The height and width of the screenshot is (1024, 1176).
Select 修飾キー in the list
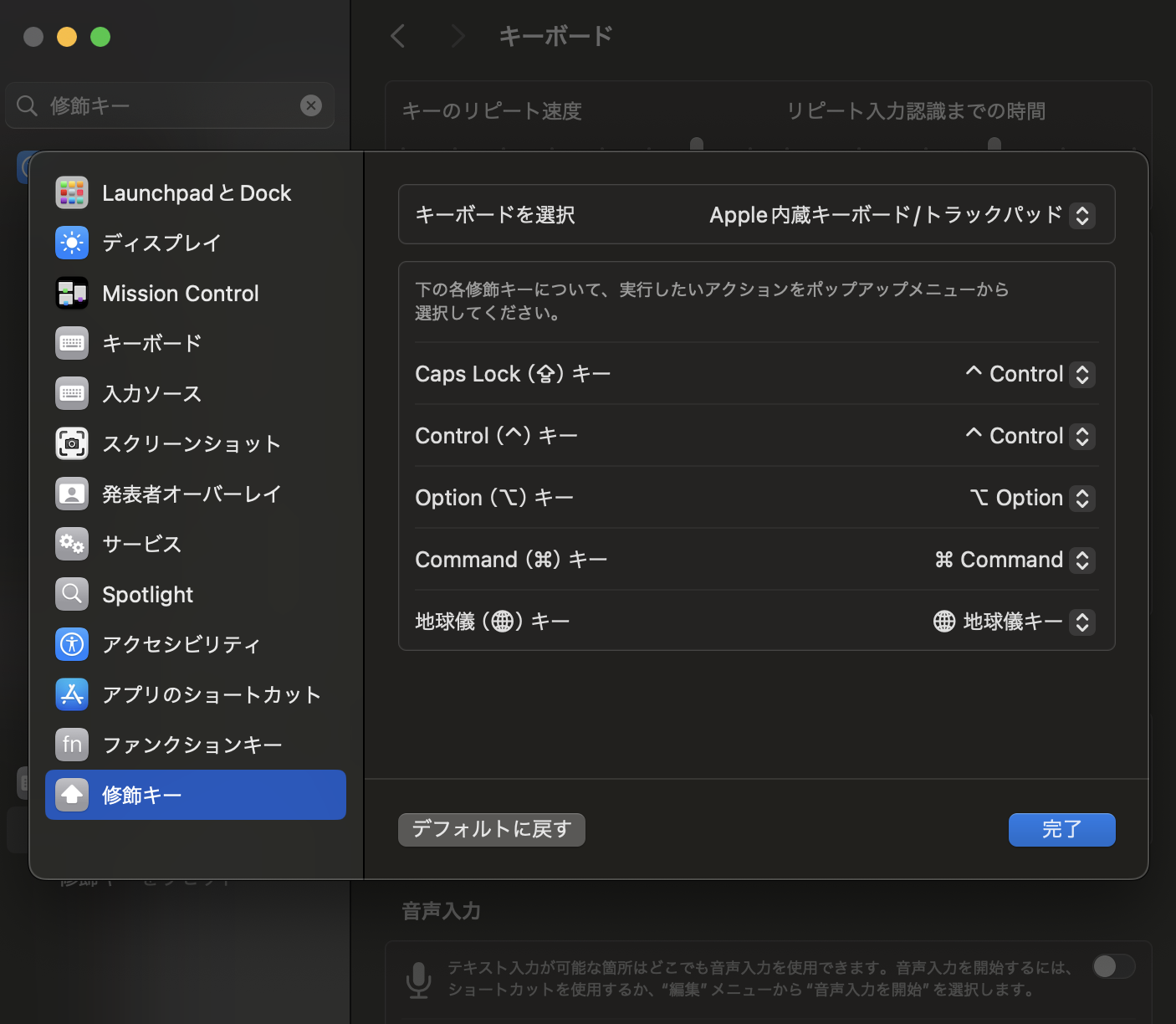[x=196, y=795]
